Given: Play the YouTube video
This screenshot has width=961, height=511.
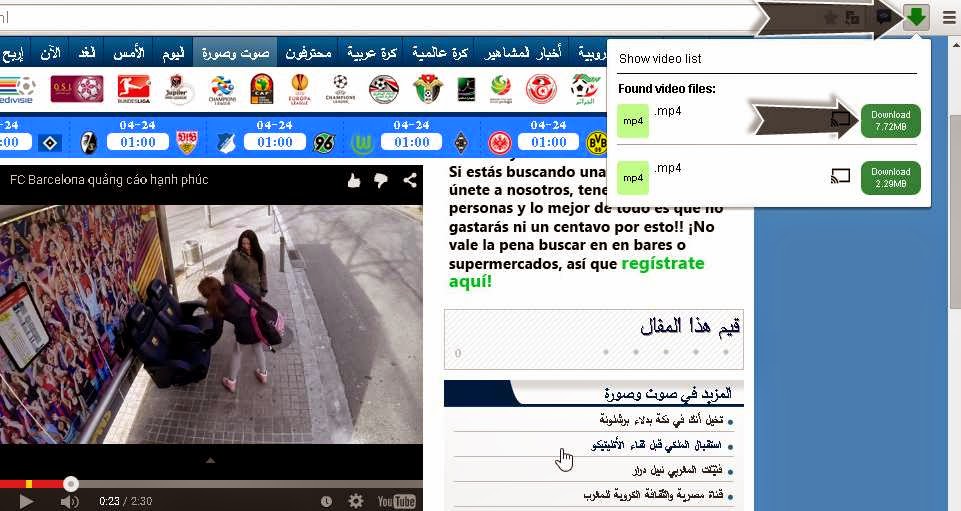Looking at the screenshot, I should click(x=25, y=502).
